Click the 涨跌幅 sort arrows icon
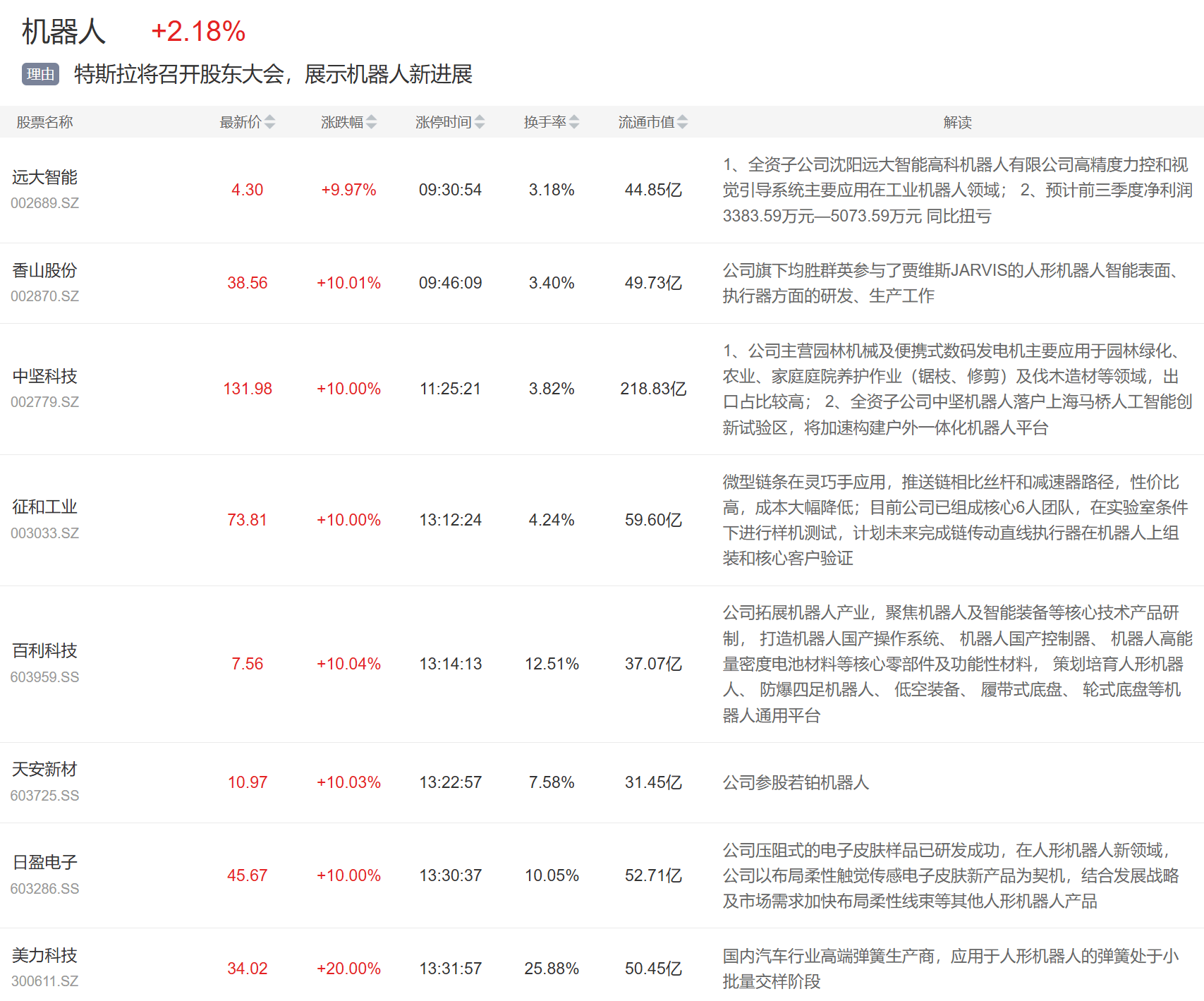Screen dimensions: 1204x1001 click(371, 122)
